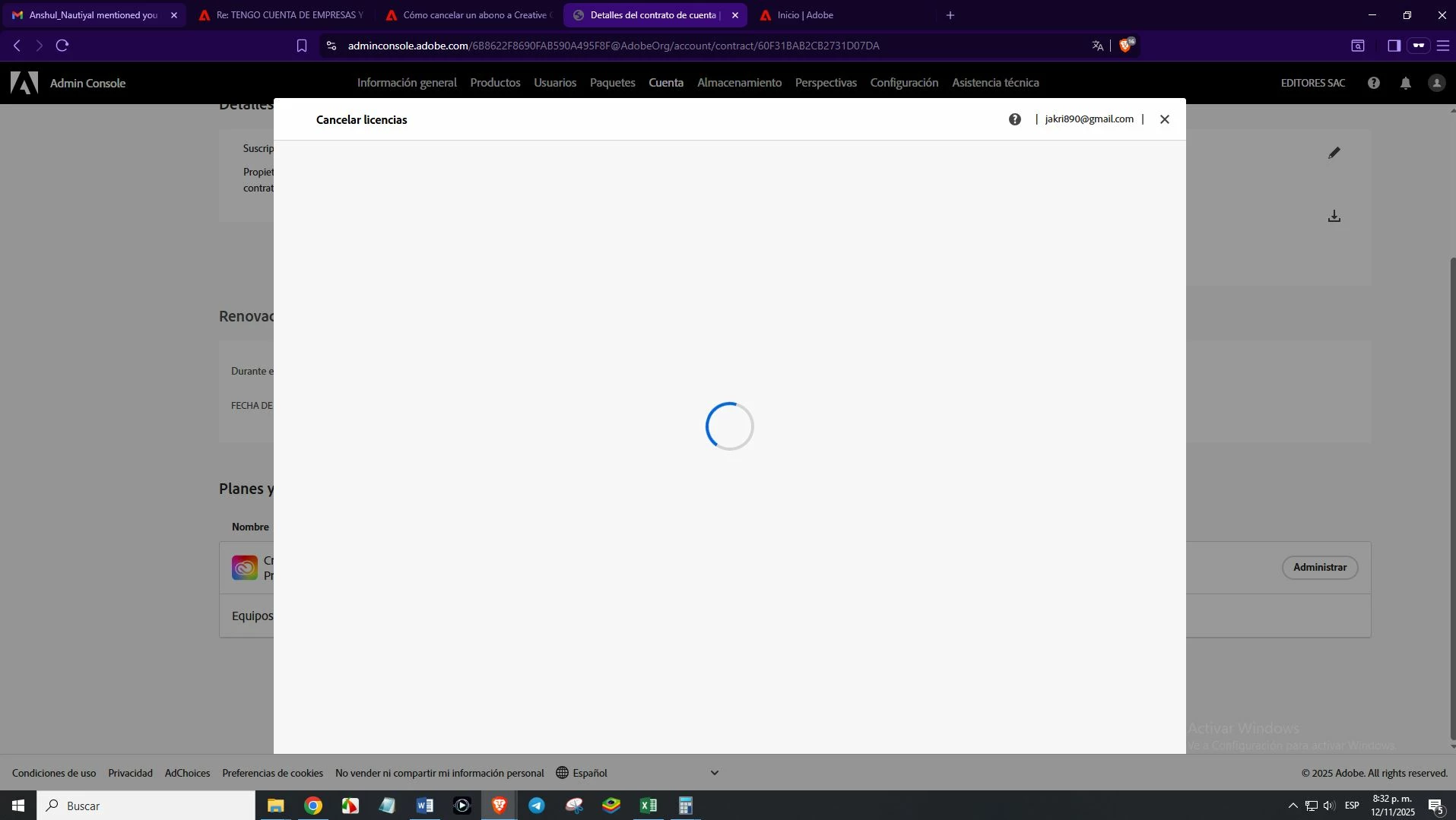Open Asistencia técnica menu
The width and height of the screenshot is (1456, 820).
pyautogui.click(x=995, y=83)
